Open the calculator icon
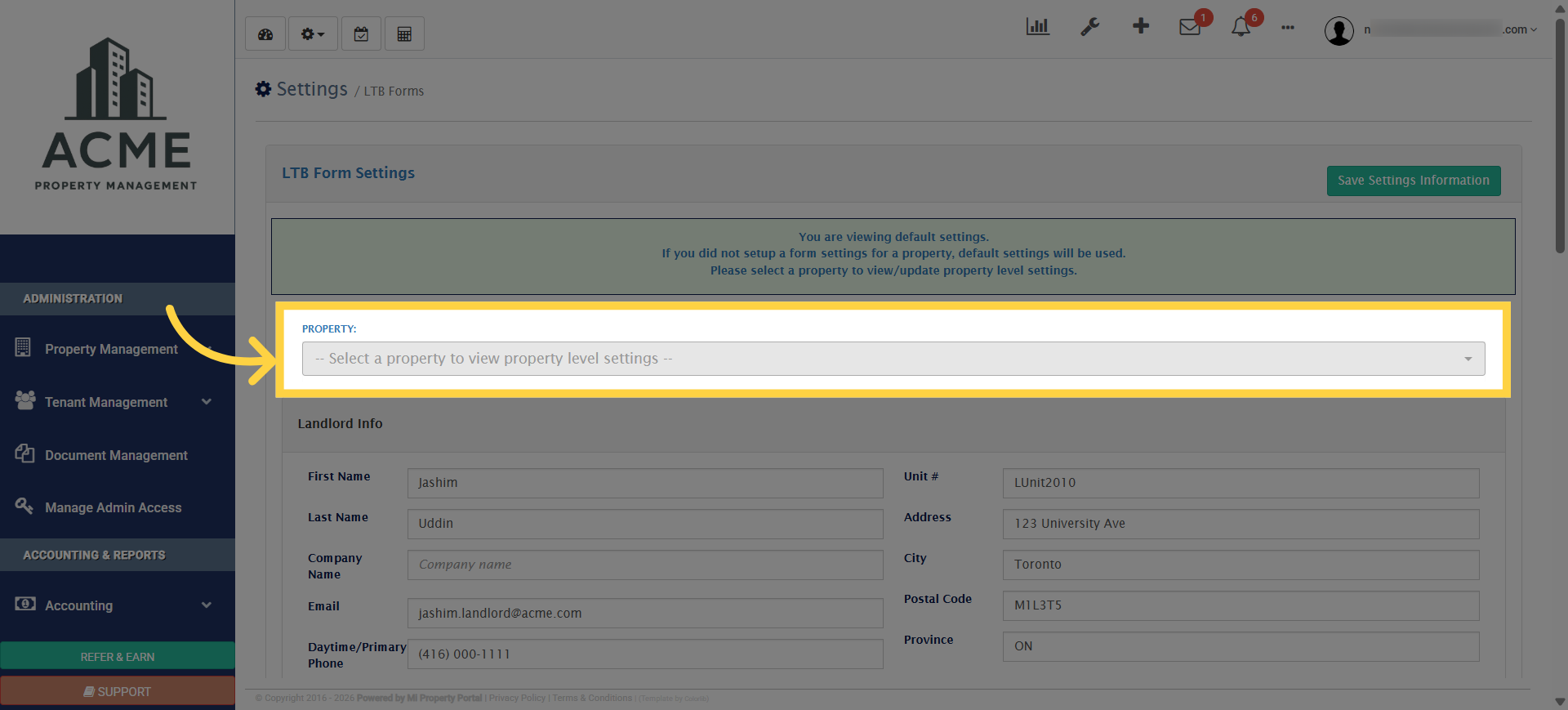1568x710 pixels. coord(404,34)
